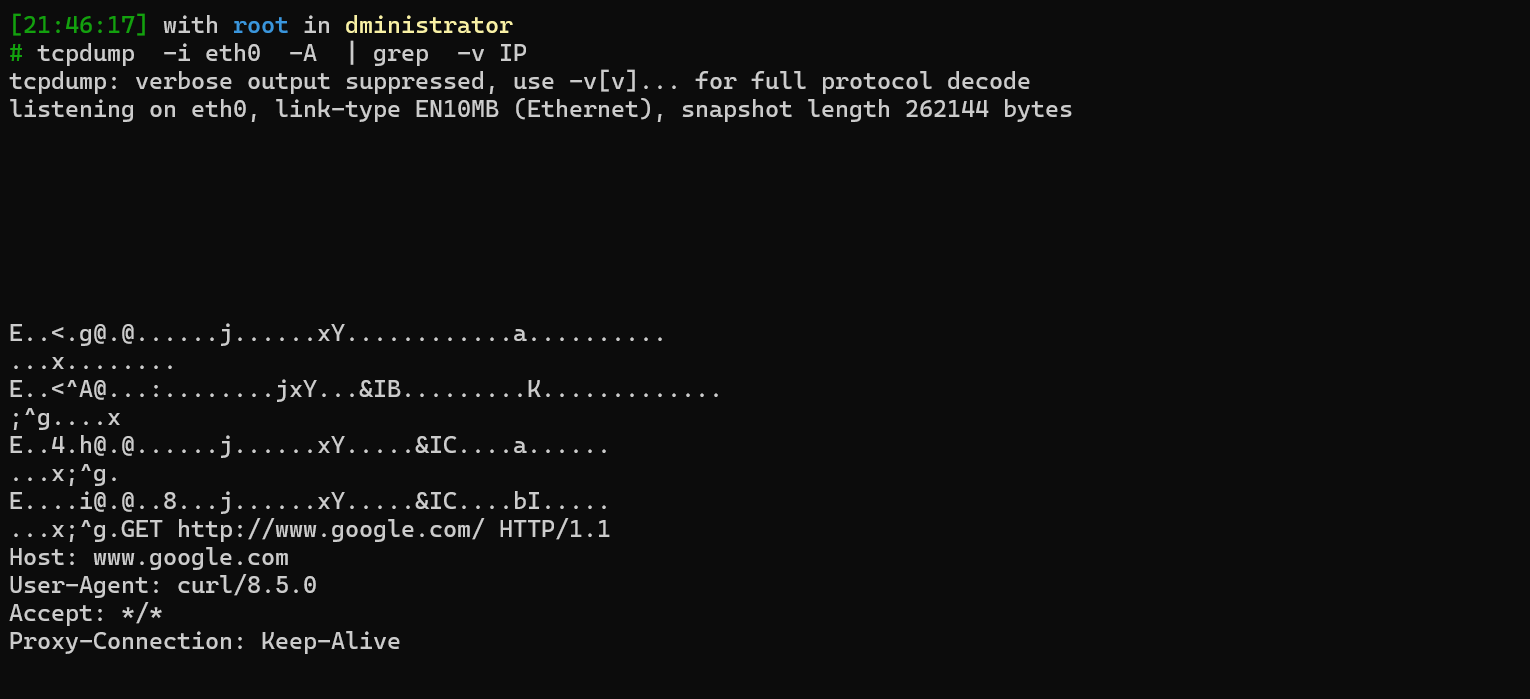Click the green # prompt symbol
1530x699 pixels.
pos(15,53)
